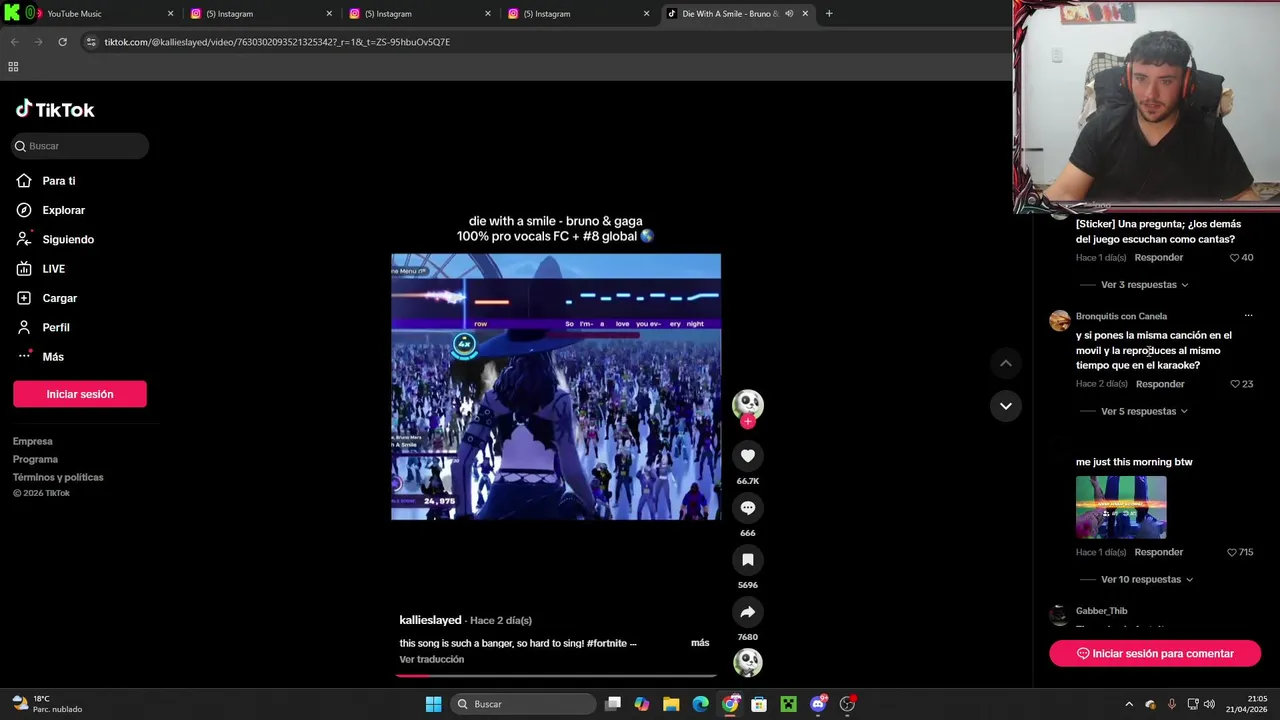Image resolution: width=1280 pixels, height=720 pixels.
Task: Toggle microphone icon in system tray
Action: tap(1171, 704)
